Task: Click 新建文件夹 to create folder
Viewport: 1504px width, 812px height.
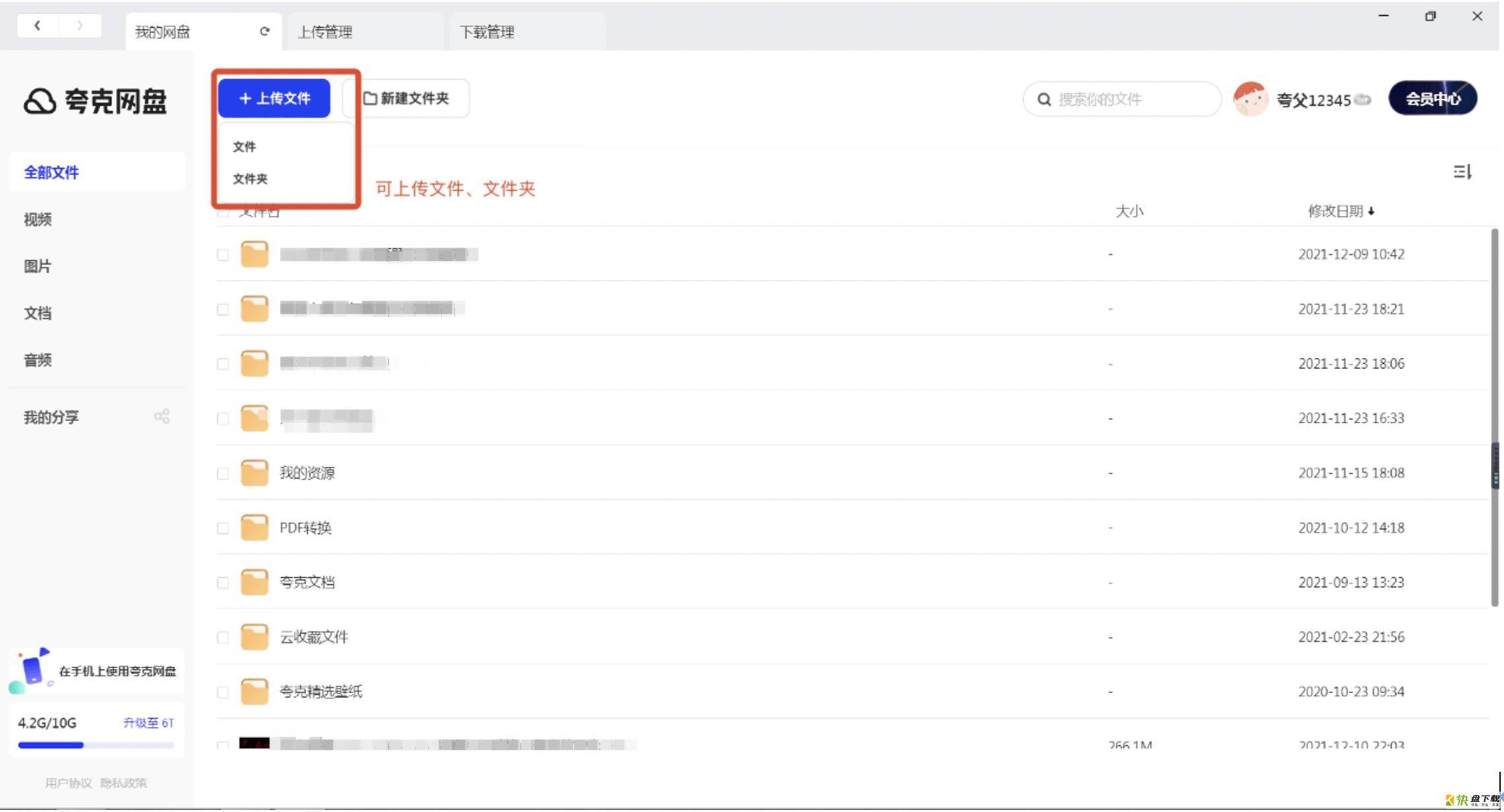Action: (x=410, y=98)
